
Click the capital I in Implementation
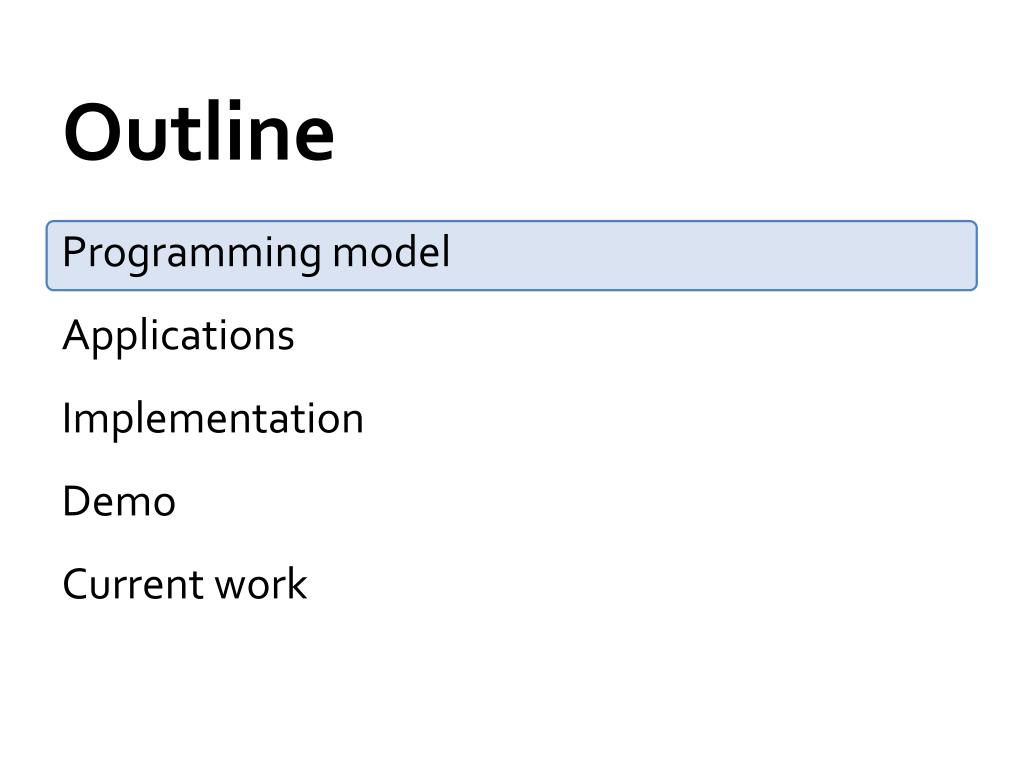click(67, 418)
